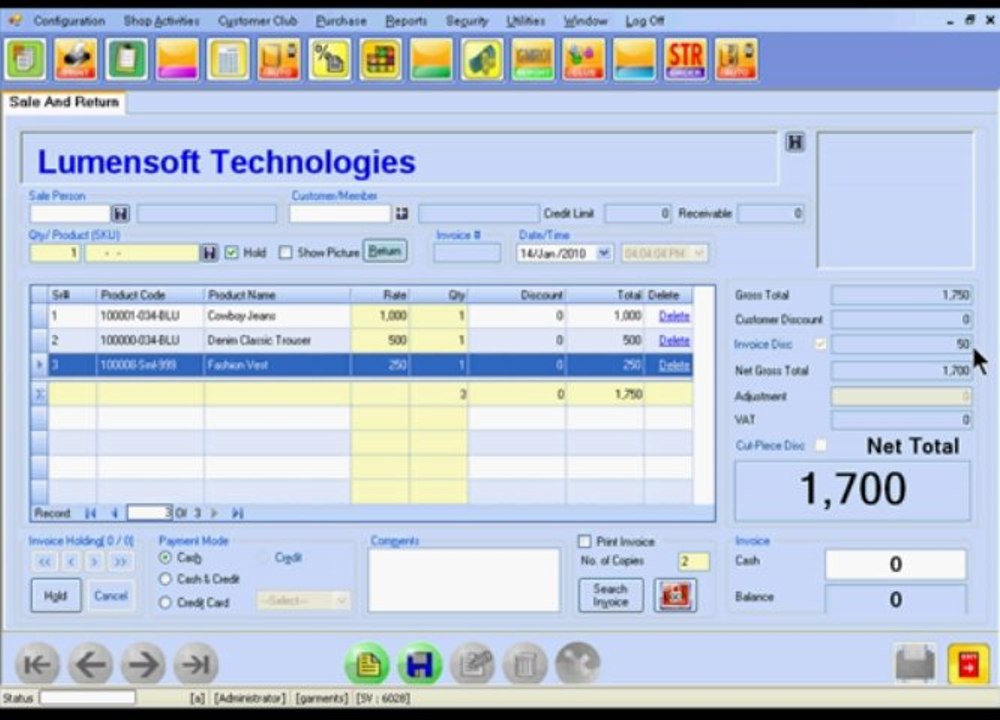The image size is (1000, 720).
Task: Check the Cut-Piece Disc checkbox
Action: pyautogui.click(x=821, y=445)
